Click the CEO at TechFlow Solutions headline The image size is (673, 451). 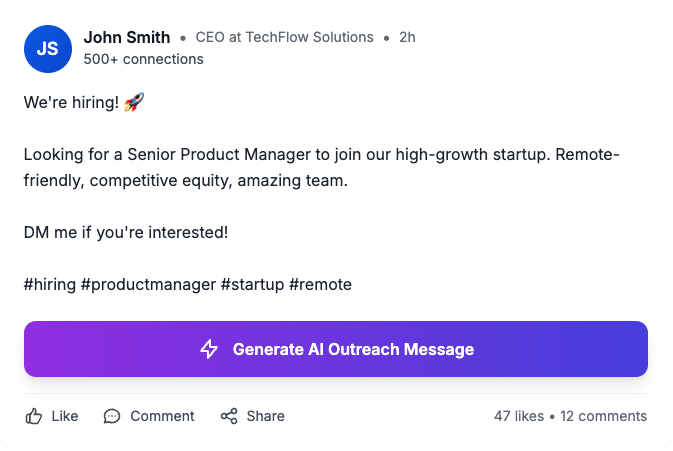(x=285, y=37)
